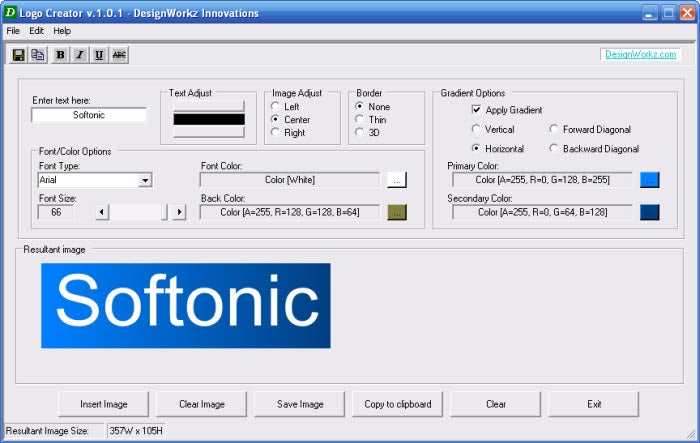Open Font Color picker button
The height and width of the screenshot is (443, 700).
point(397,180)
